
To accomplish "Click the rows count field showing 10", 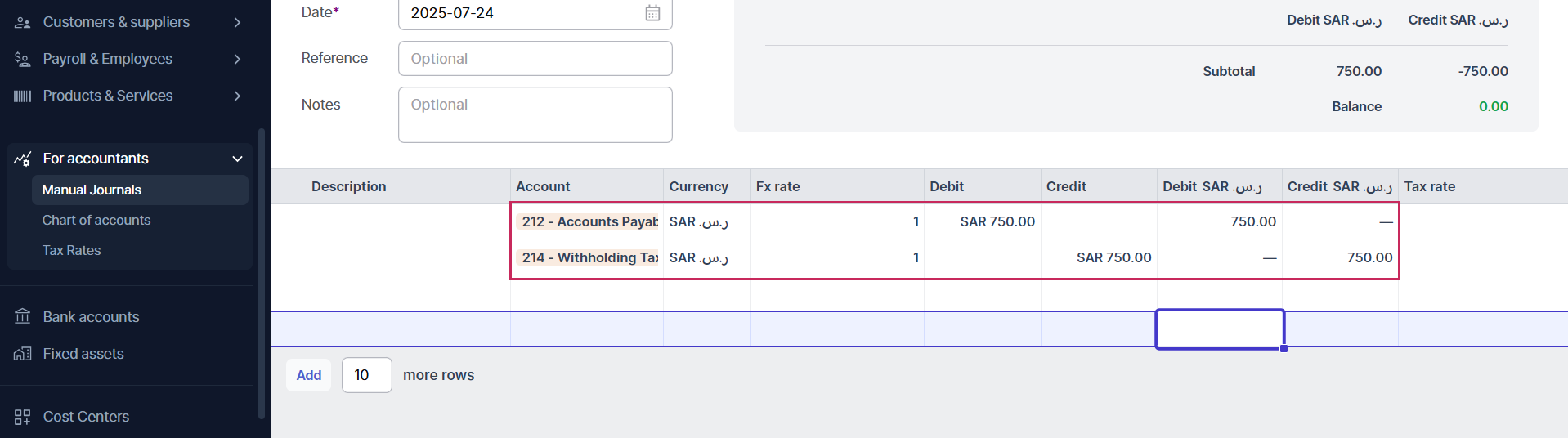I will [x=366, y=375].
